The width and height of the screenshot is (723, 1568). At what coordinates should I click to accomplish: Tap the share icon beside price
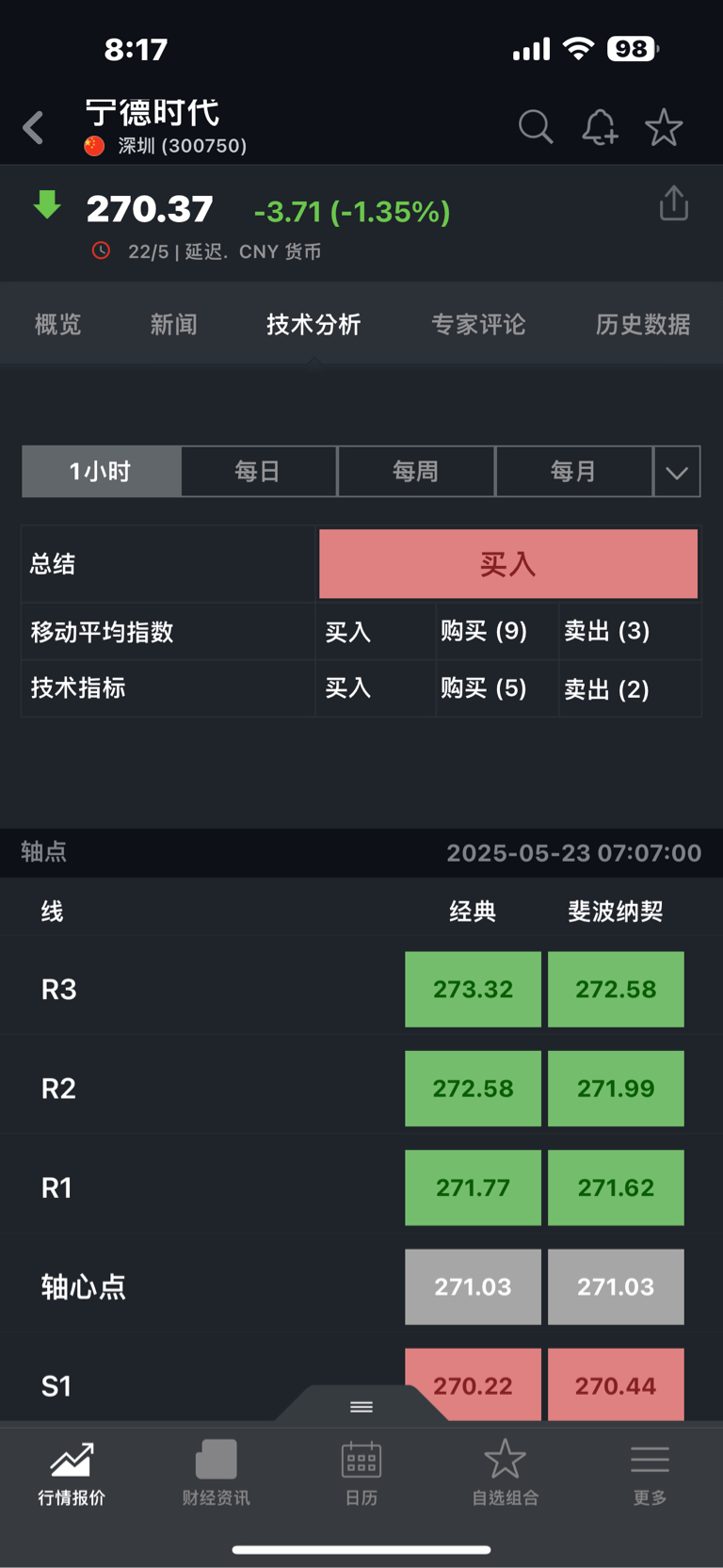click(674, 203)
